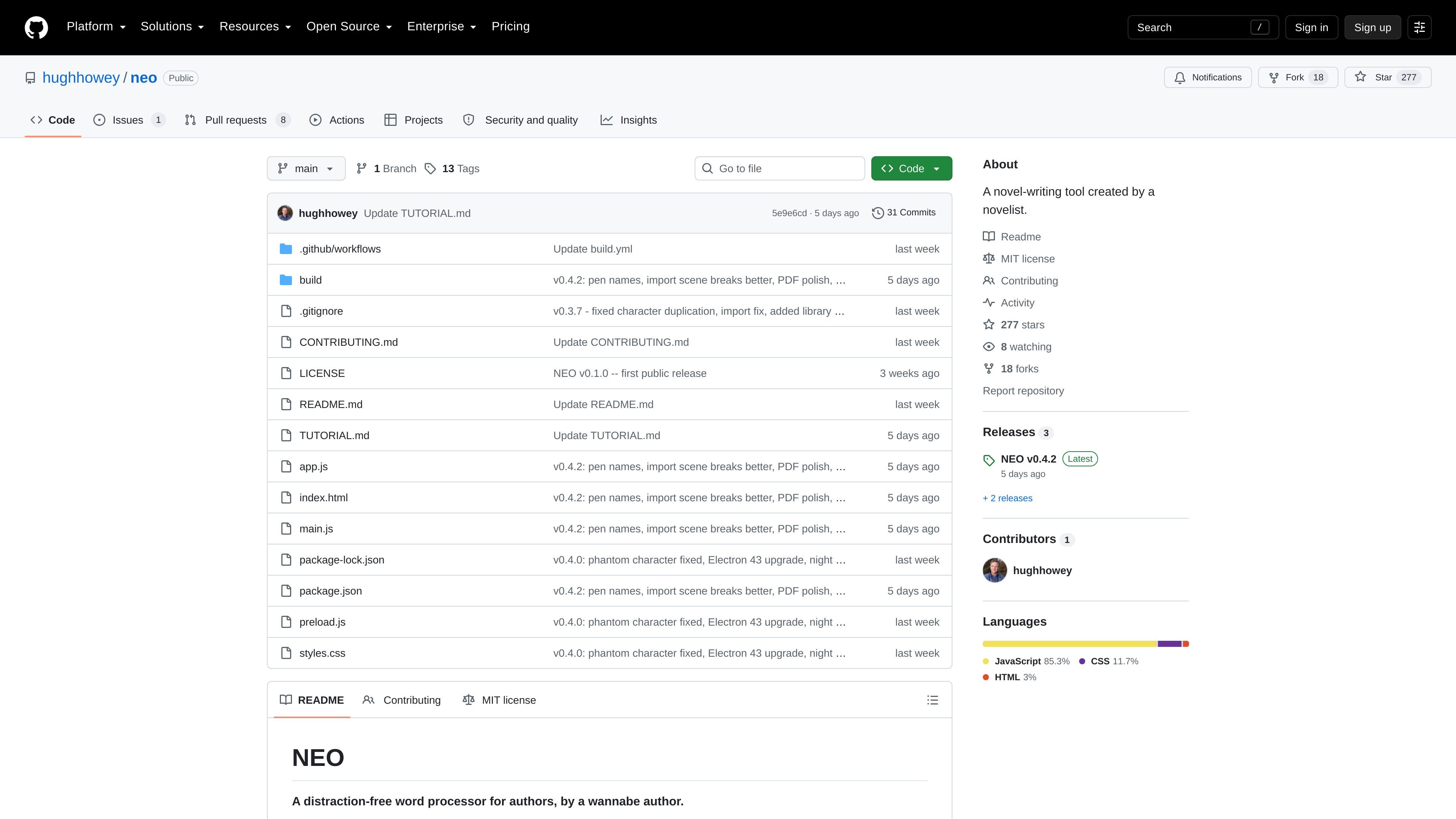Fork the neo repository
The height and width of the screenshot is (819, 1456).
tap(1298, 77)
